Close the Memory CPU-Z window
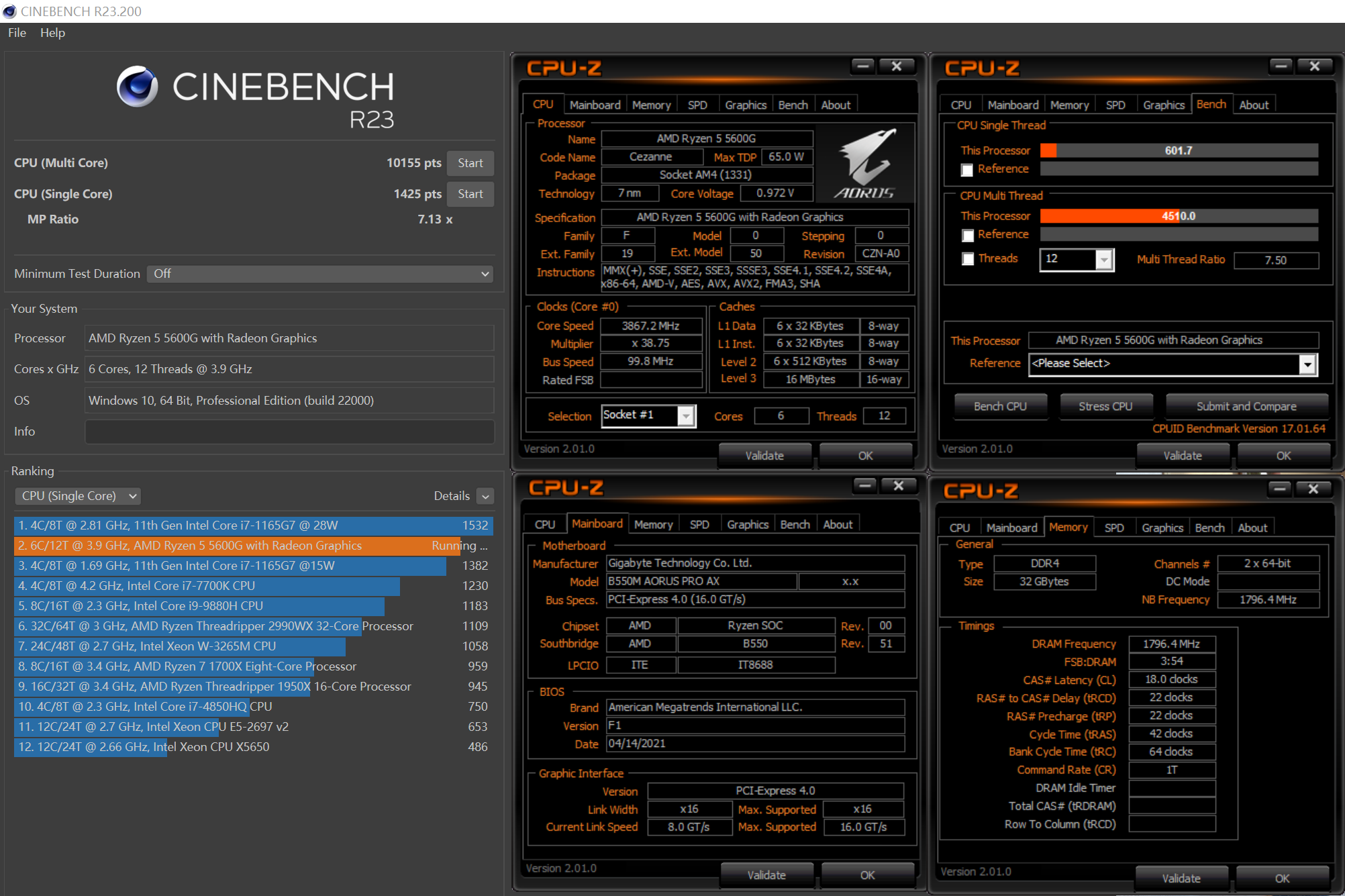The width and height of the screenshot is (1345, 896). 1313,489
